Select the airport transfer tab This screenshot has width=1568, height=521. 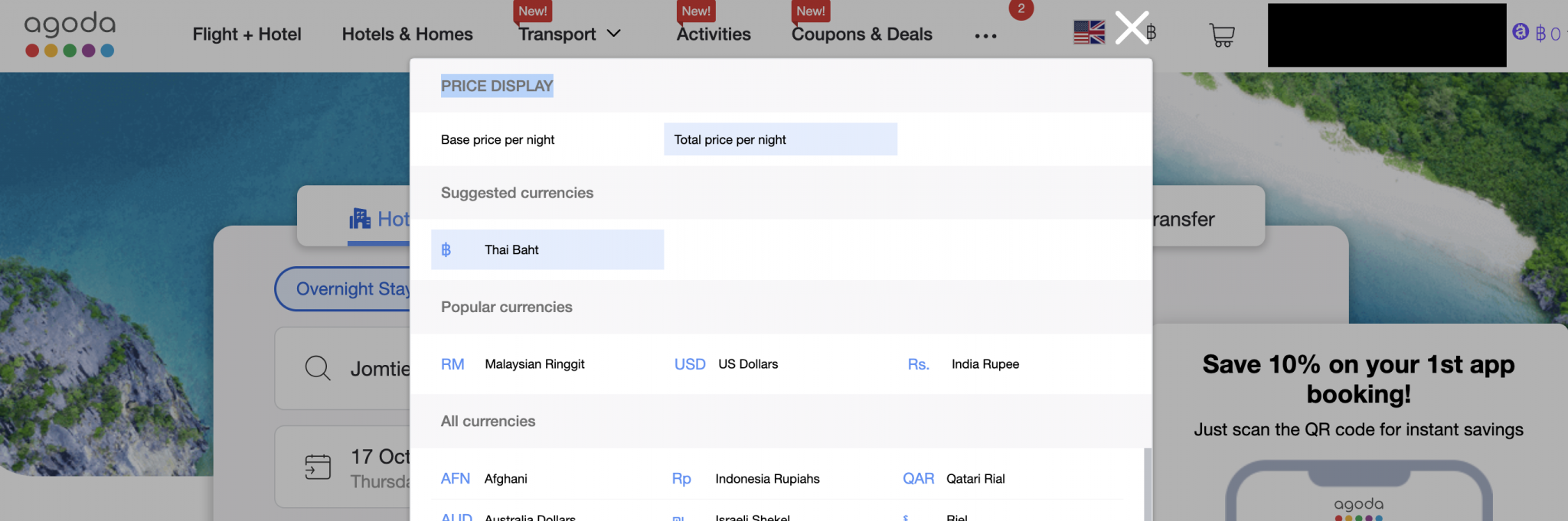click(x=1184, y=220)
